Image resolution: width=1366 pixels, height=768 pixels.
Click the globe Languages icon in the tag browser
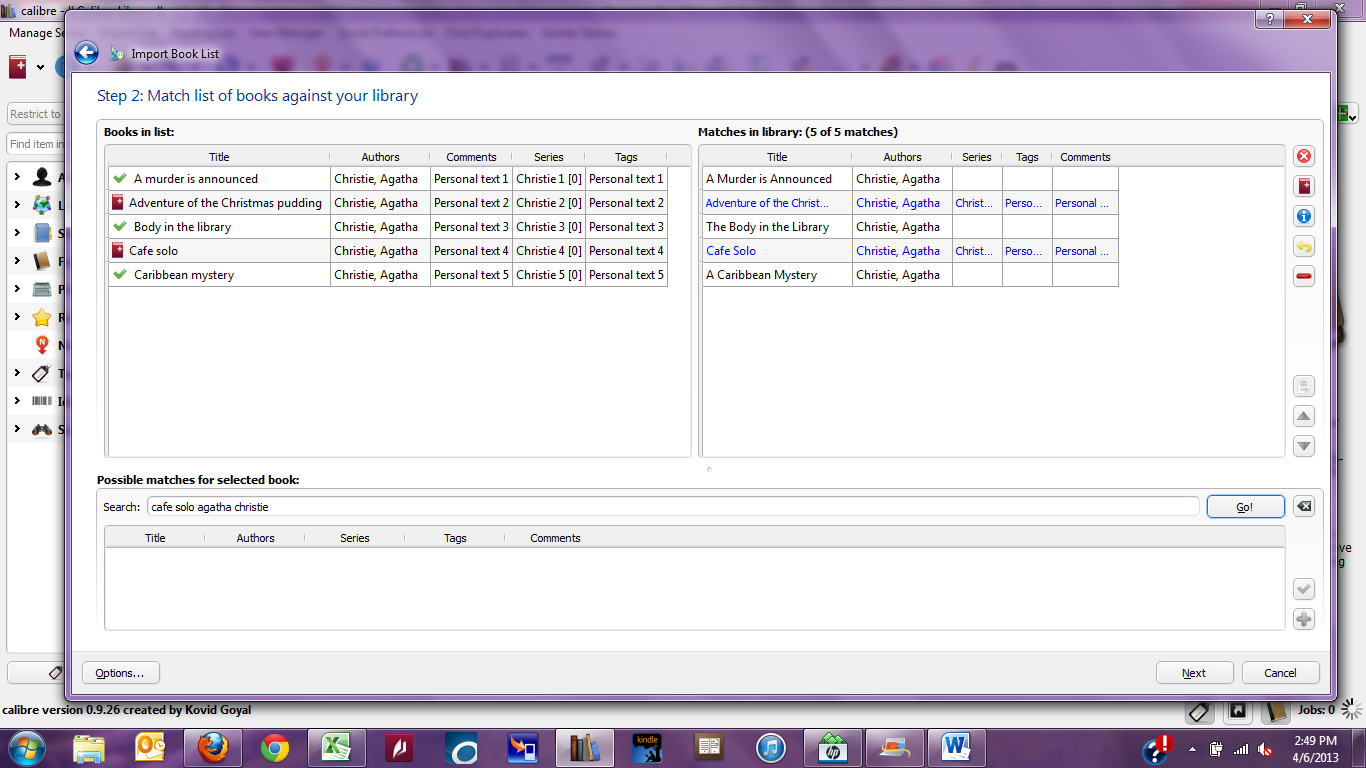[x=42, y=205]
